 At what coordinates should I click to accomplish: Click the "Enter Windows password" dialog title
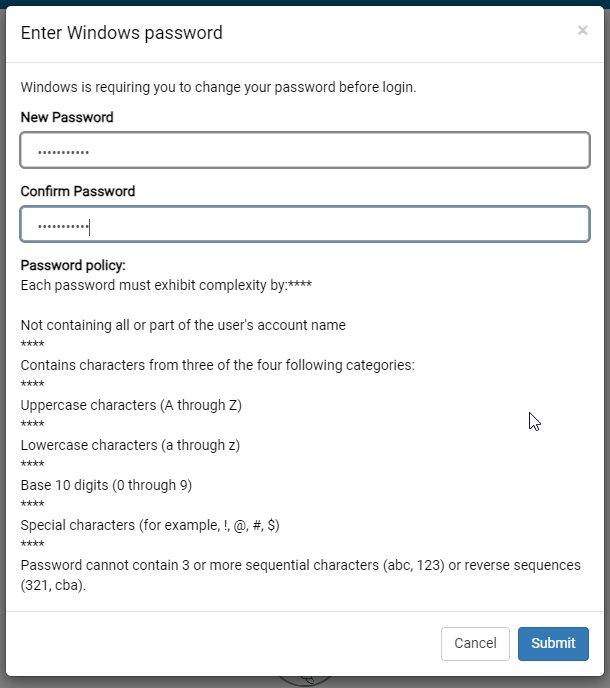121,33
